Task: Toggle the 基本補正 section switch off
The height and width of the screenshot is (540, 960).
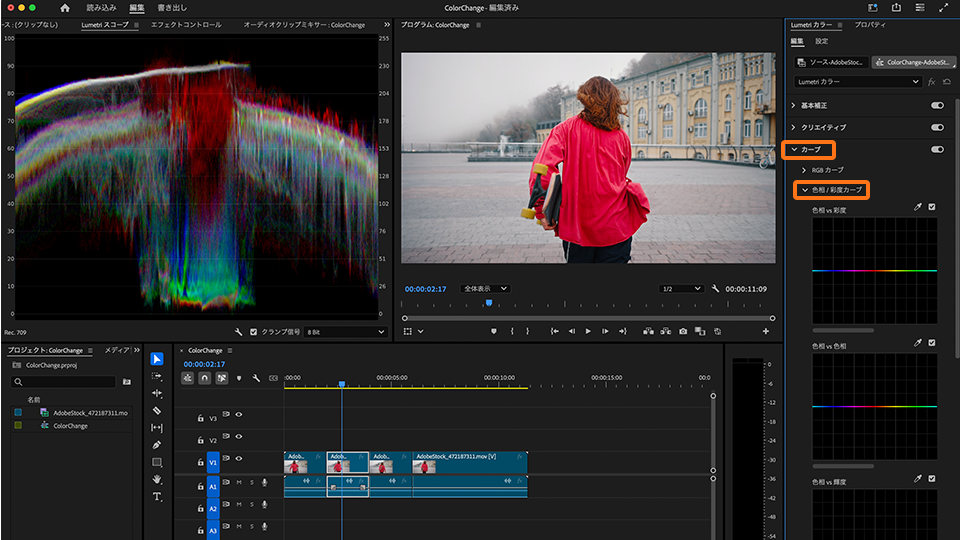Action: pyautogui.click(x=937, y=105)
